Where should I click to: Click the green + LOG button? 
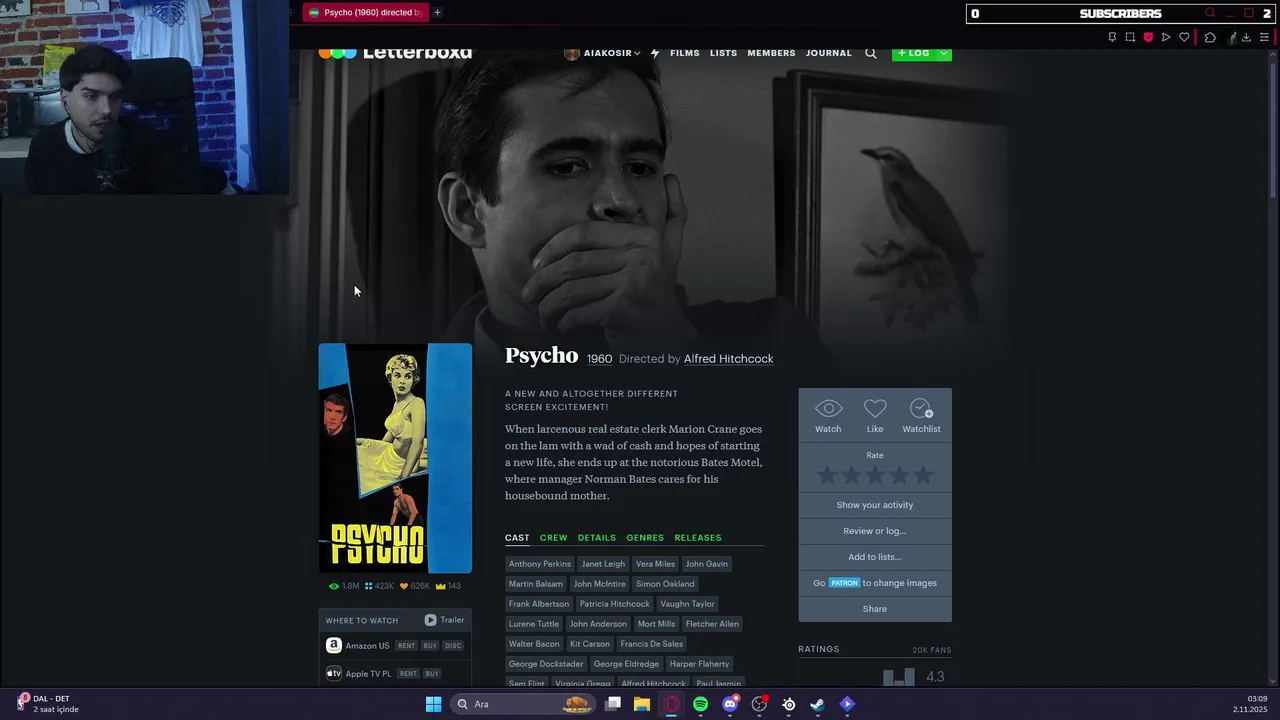pyautogui.click(x=914, y=53)
